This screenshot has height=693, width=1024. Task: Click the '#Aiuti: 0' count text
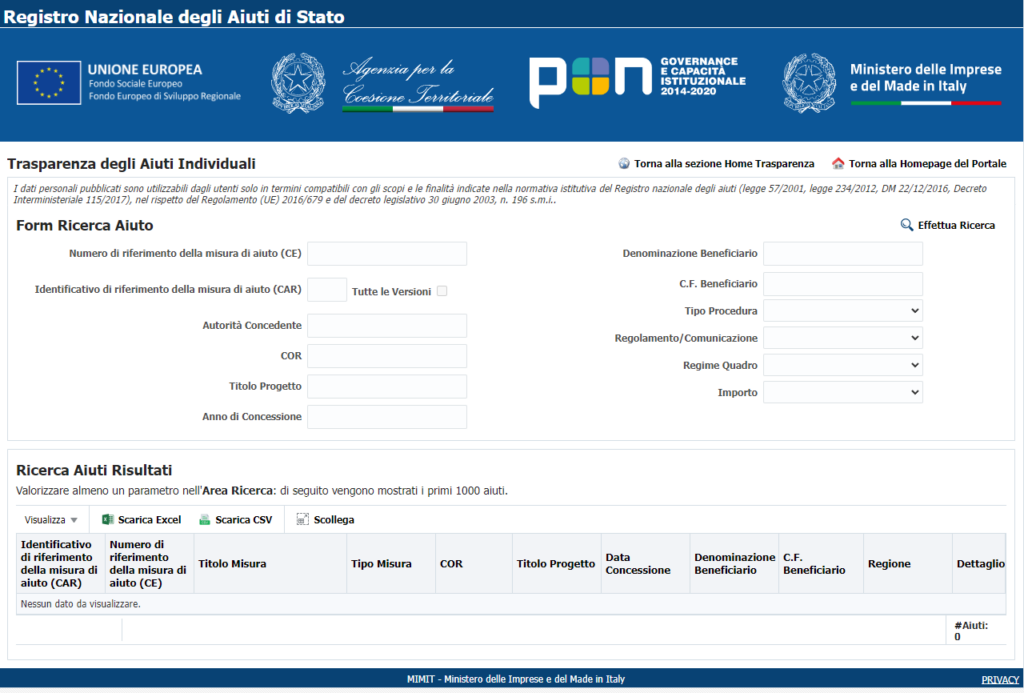(x=971, y=631)
